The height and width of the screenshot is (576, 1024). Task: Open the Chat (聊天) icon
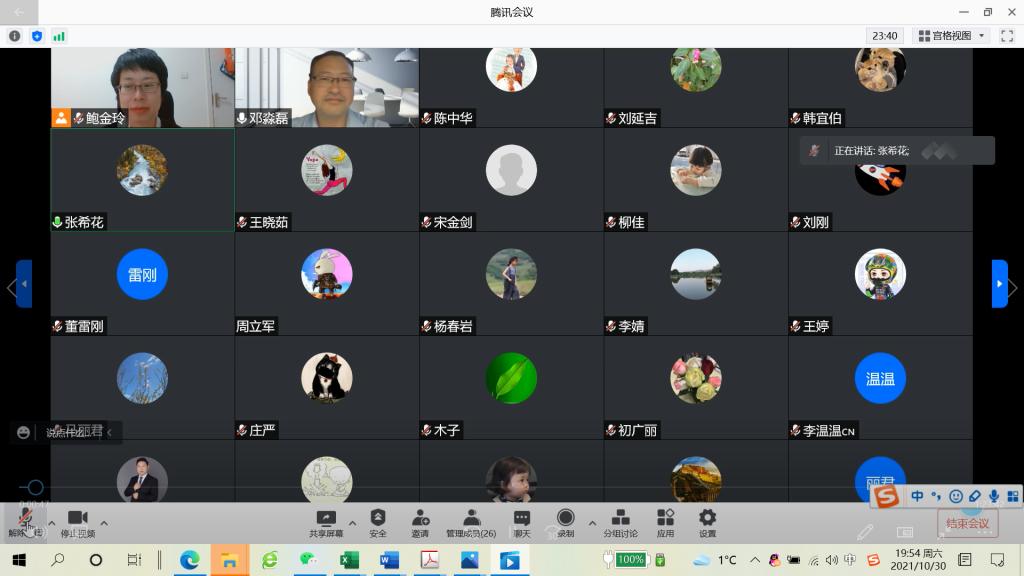coord(522,524)
